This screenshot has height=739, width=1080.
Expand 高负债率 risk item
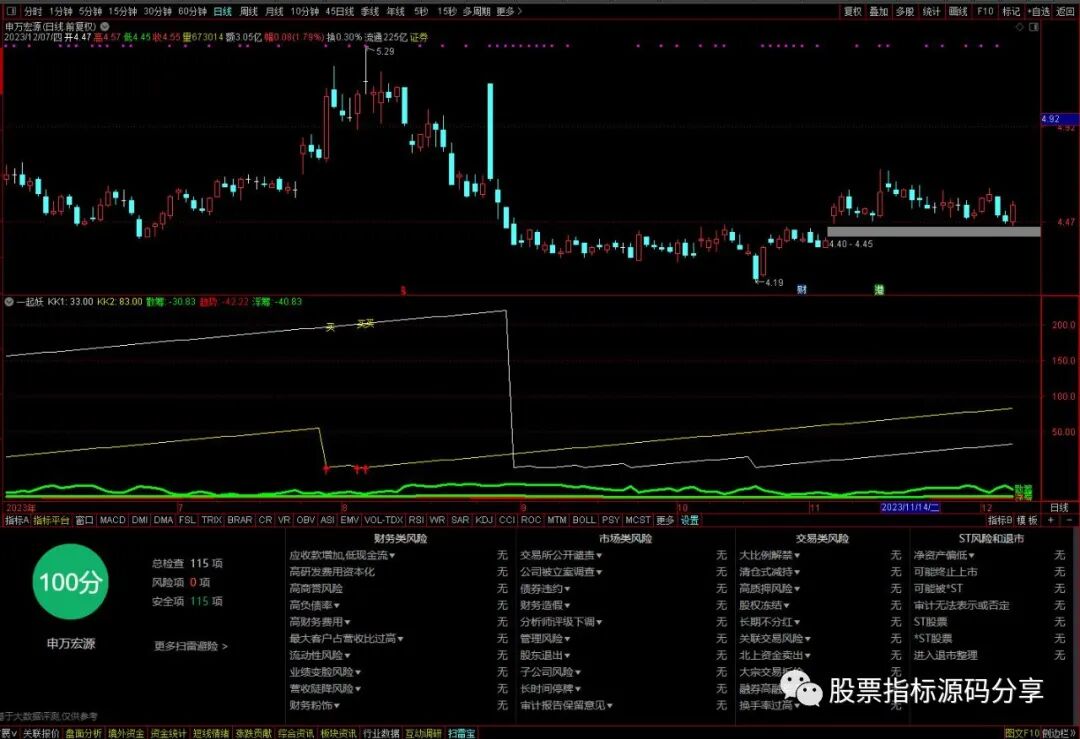[x=315, y=605]
